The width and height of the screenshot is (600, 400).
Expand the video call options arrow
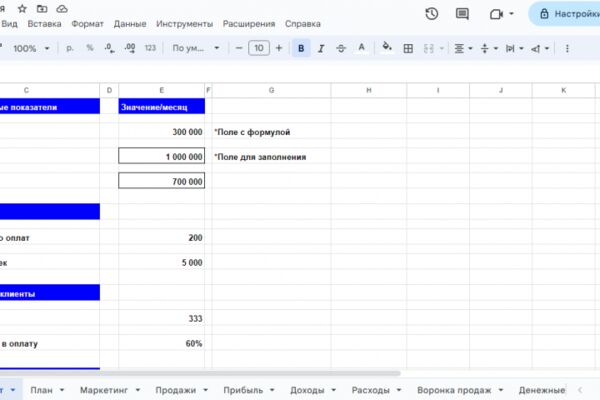pos(511,14)
